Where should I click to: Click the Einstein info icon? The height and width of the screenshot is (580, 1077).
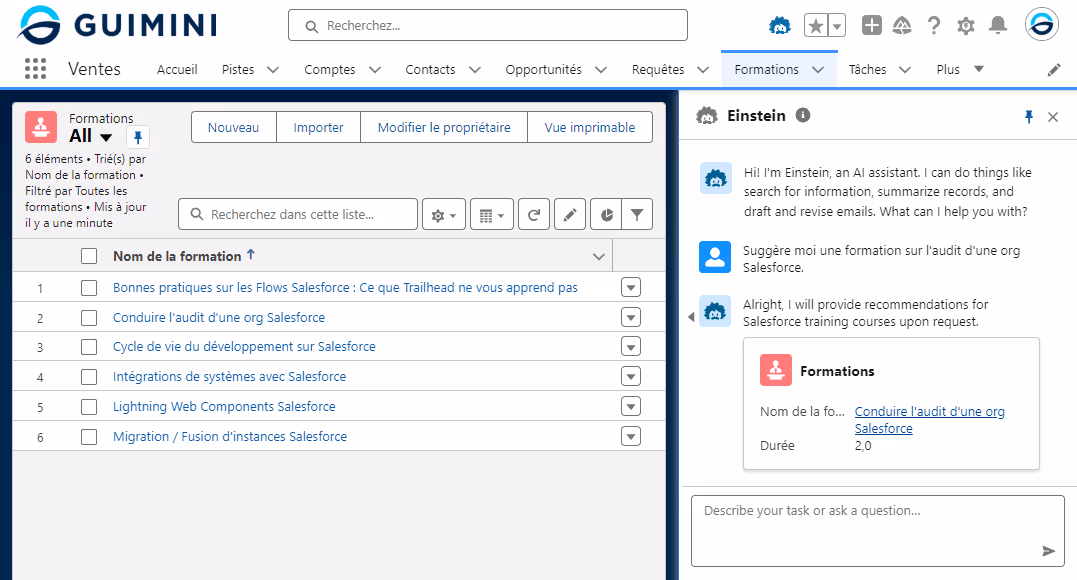tap(802, 115)
